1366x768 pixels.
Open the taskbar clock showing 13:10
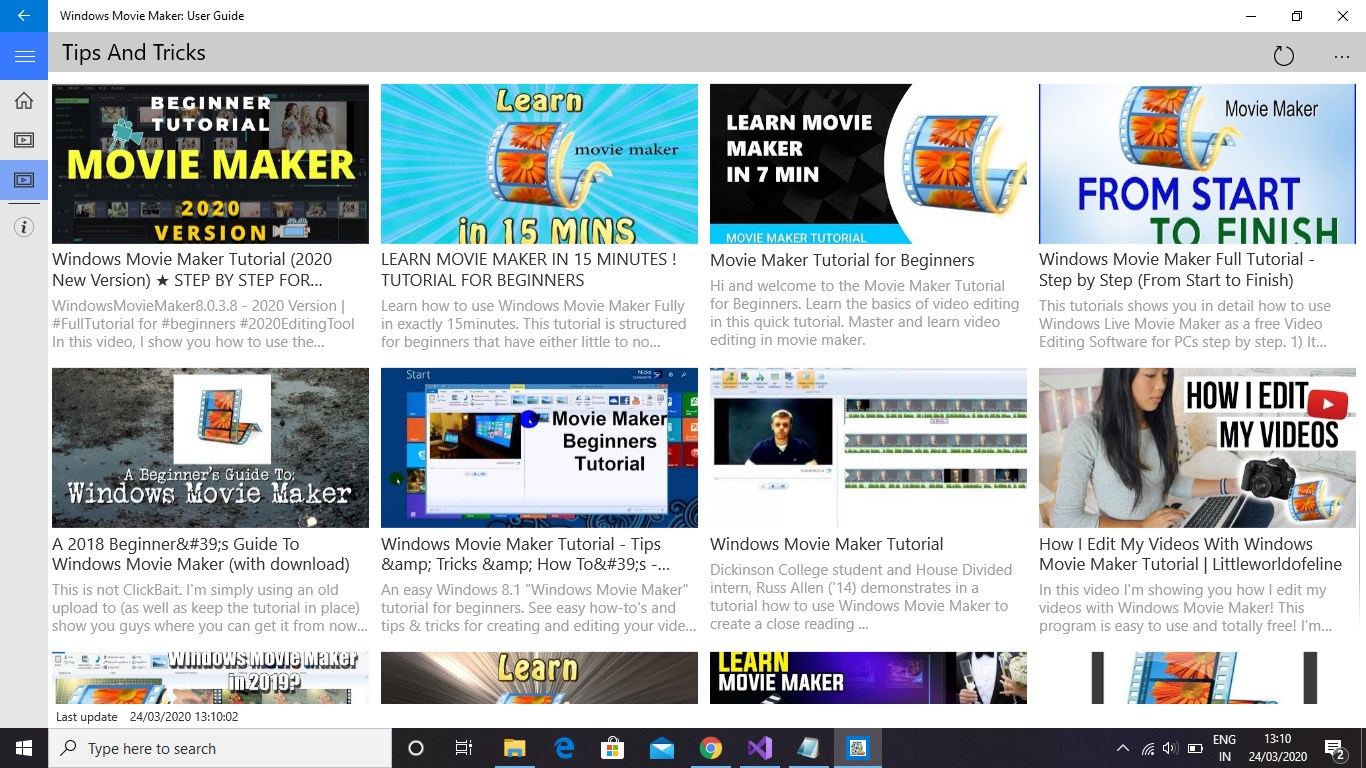click(x=1278, y=748)
